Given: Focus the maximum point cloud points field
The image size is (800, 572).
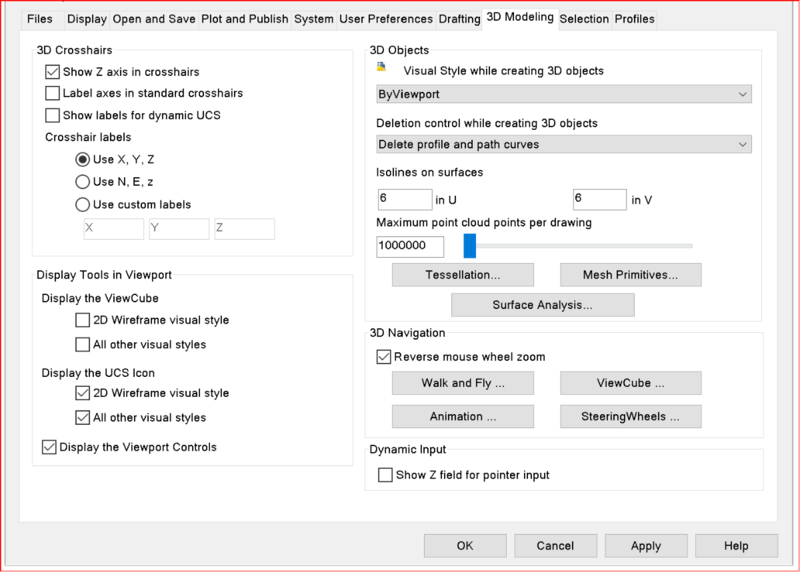Looking at the screenshot, I should tap(410, 245).
